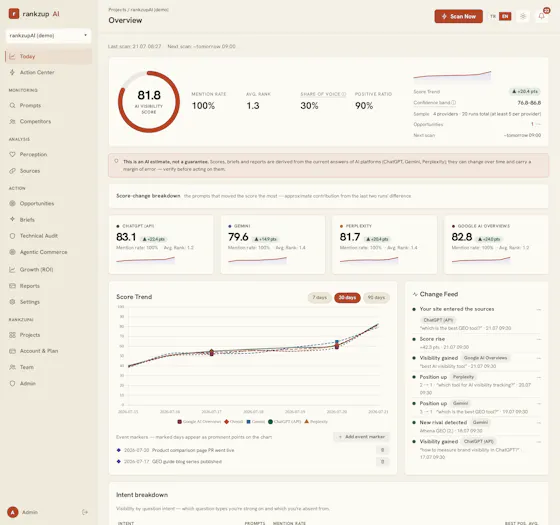Open Technical Audit page
560x525 pixels.
pos(49,236)
